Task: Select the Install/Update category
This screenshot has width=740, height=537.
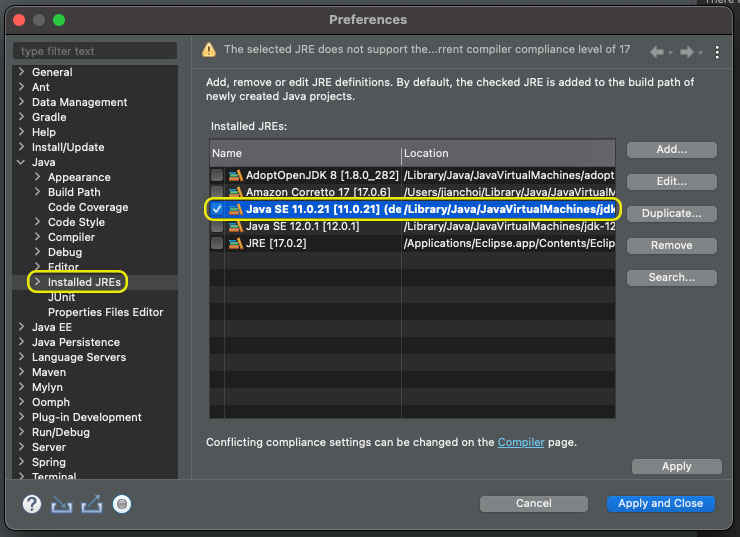Action: tap(68, 147)
